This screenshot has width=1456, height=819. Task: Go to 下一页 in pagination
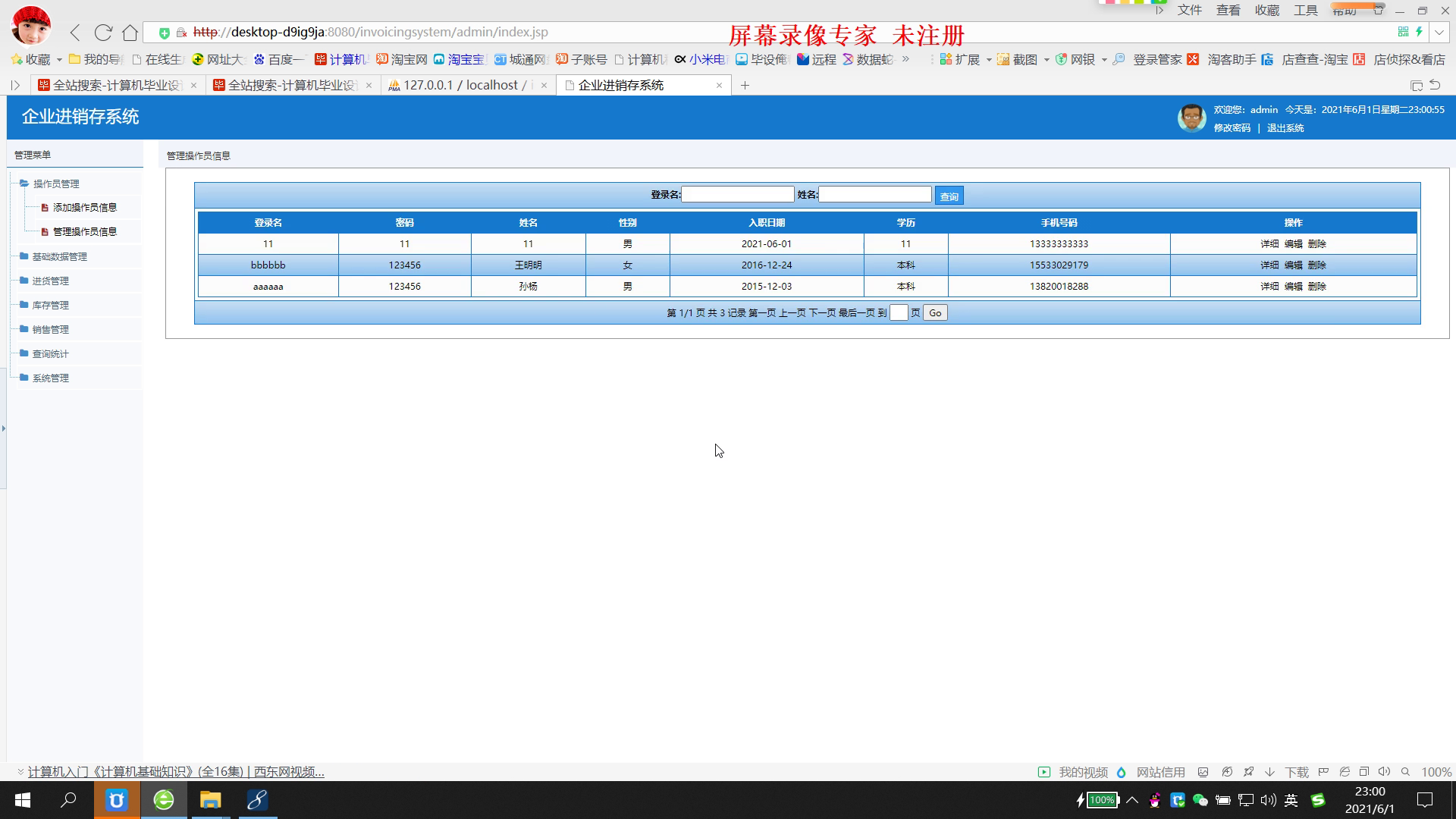click(822, 313)
